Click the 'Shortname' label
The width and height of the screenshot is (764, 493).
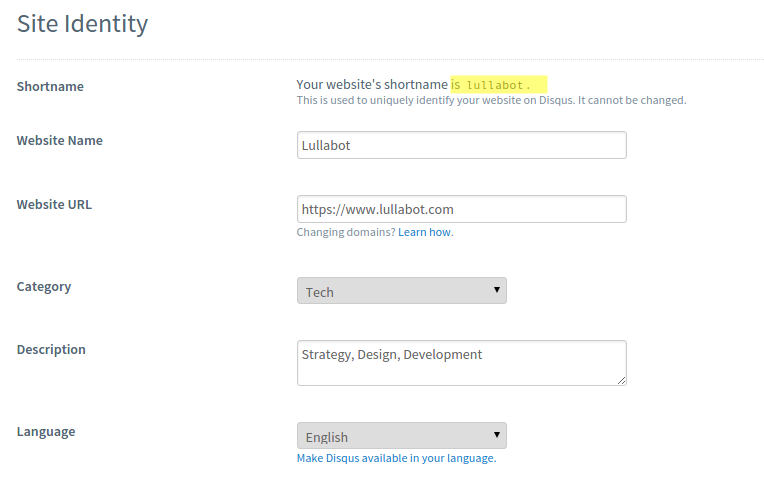click(x=50, y=86)
